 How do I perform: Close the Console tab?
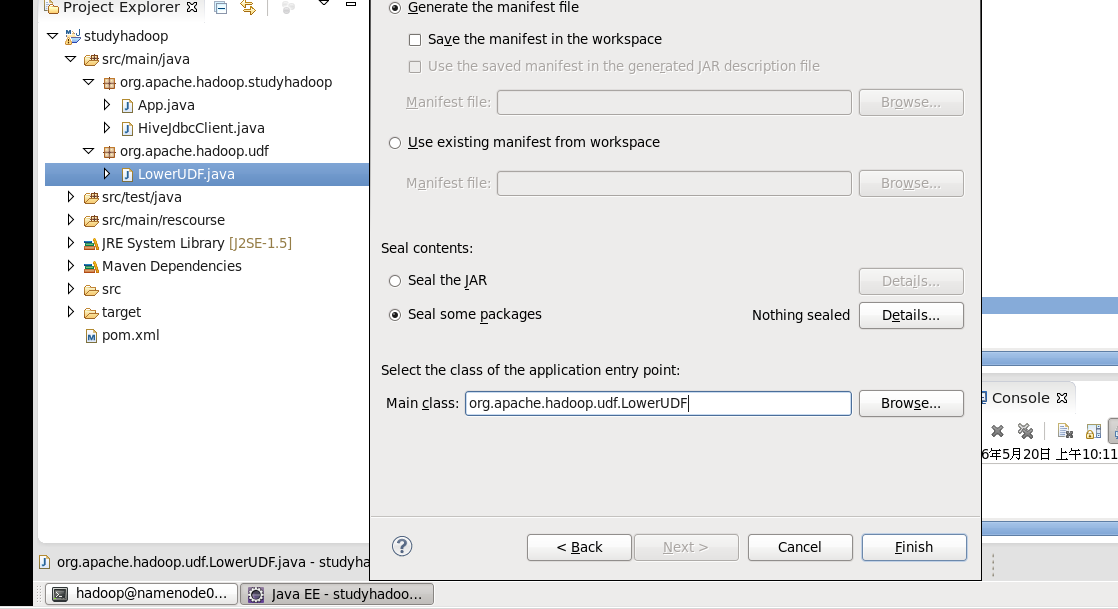1062,398
